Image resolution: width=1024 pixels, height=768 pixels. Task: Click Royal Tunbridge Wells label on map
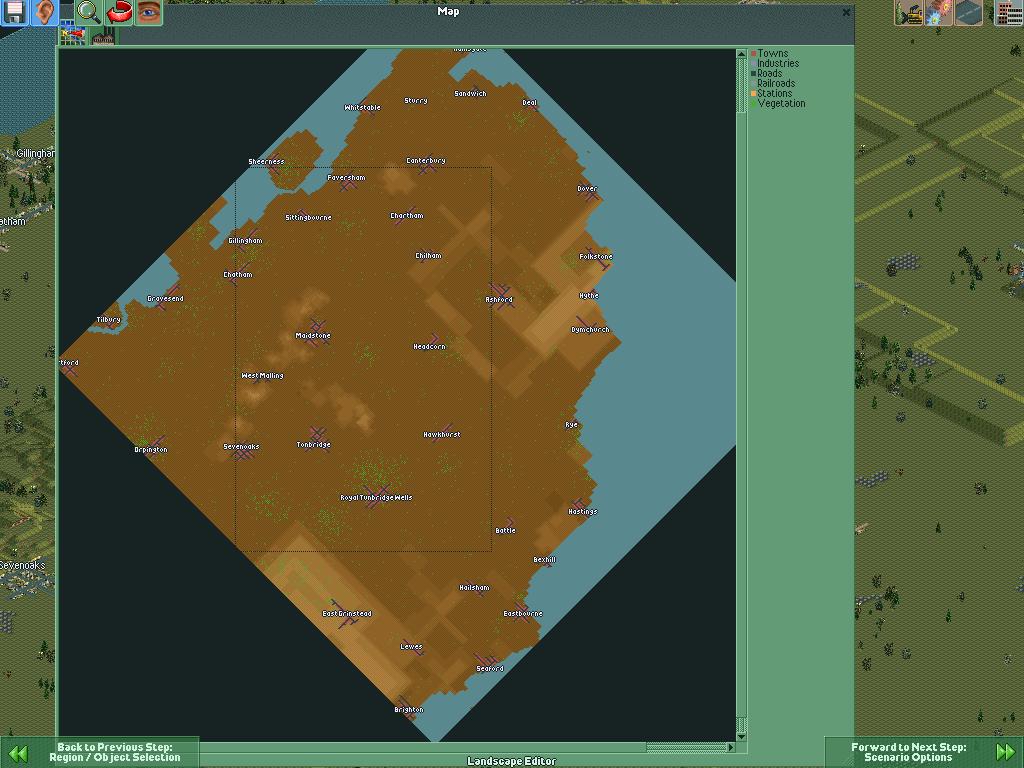tap(376, 498)
